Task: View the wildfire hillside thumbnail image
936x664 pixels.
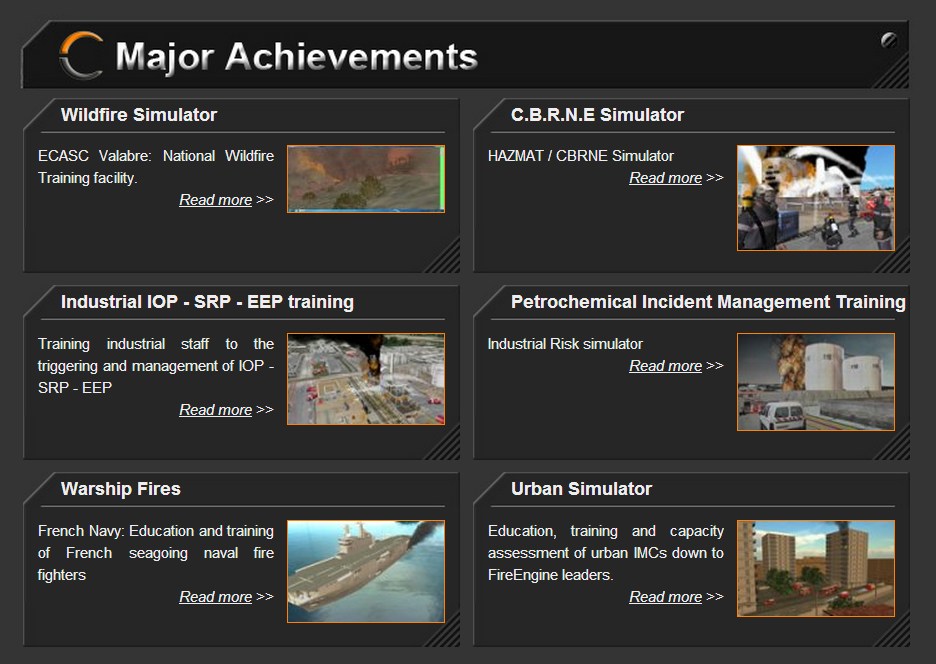Action: (x=366, y=179)
